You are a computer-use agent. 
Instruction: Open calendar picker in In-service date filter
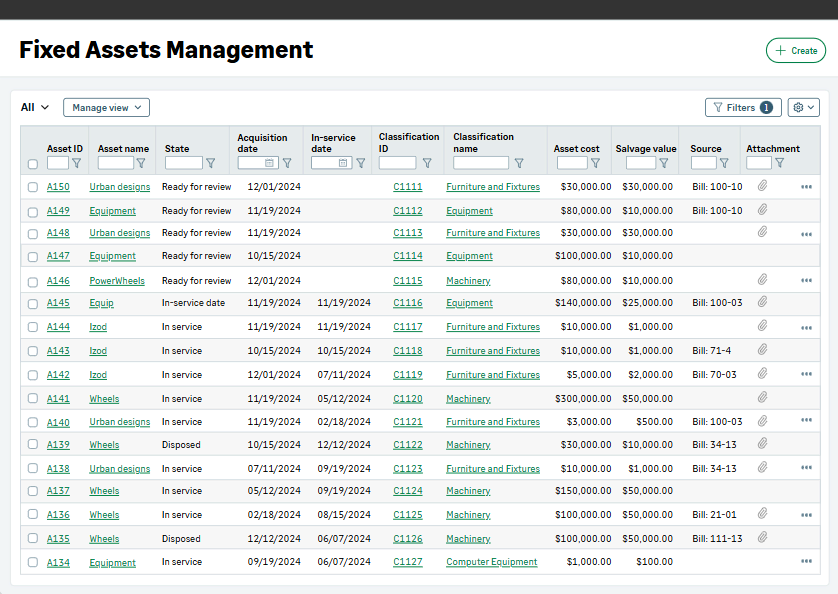(343, 163)
